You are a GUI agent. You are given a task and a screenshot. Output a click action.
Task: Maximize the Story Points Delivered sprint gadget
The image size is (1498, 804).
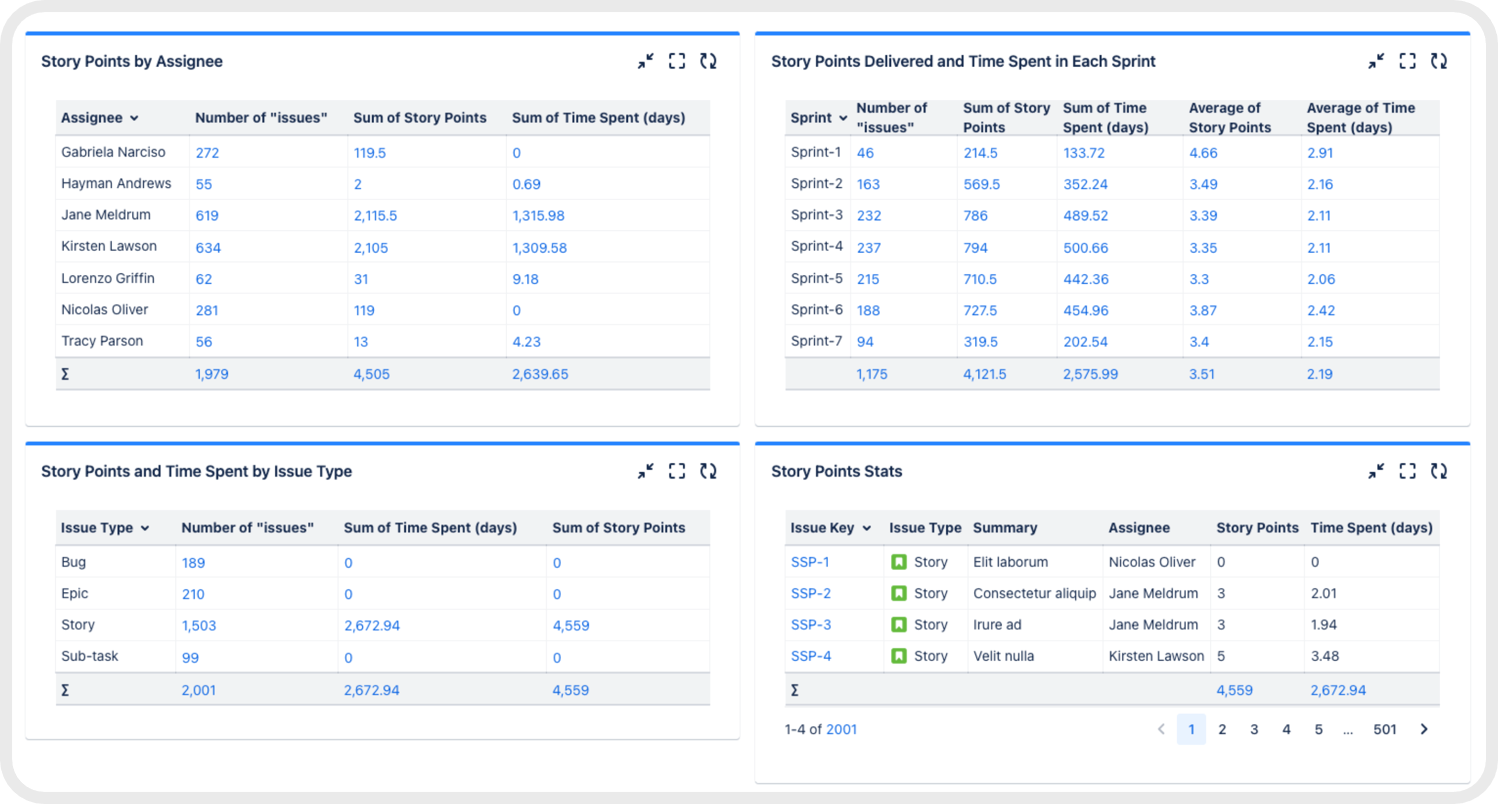click(x=1407, y=61)
